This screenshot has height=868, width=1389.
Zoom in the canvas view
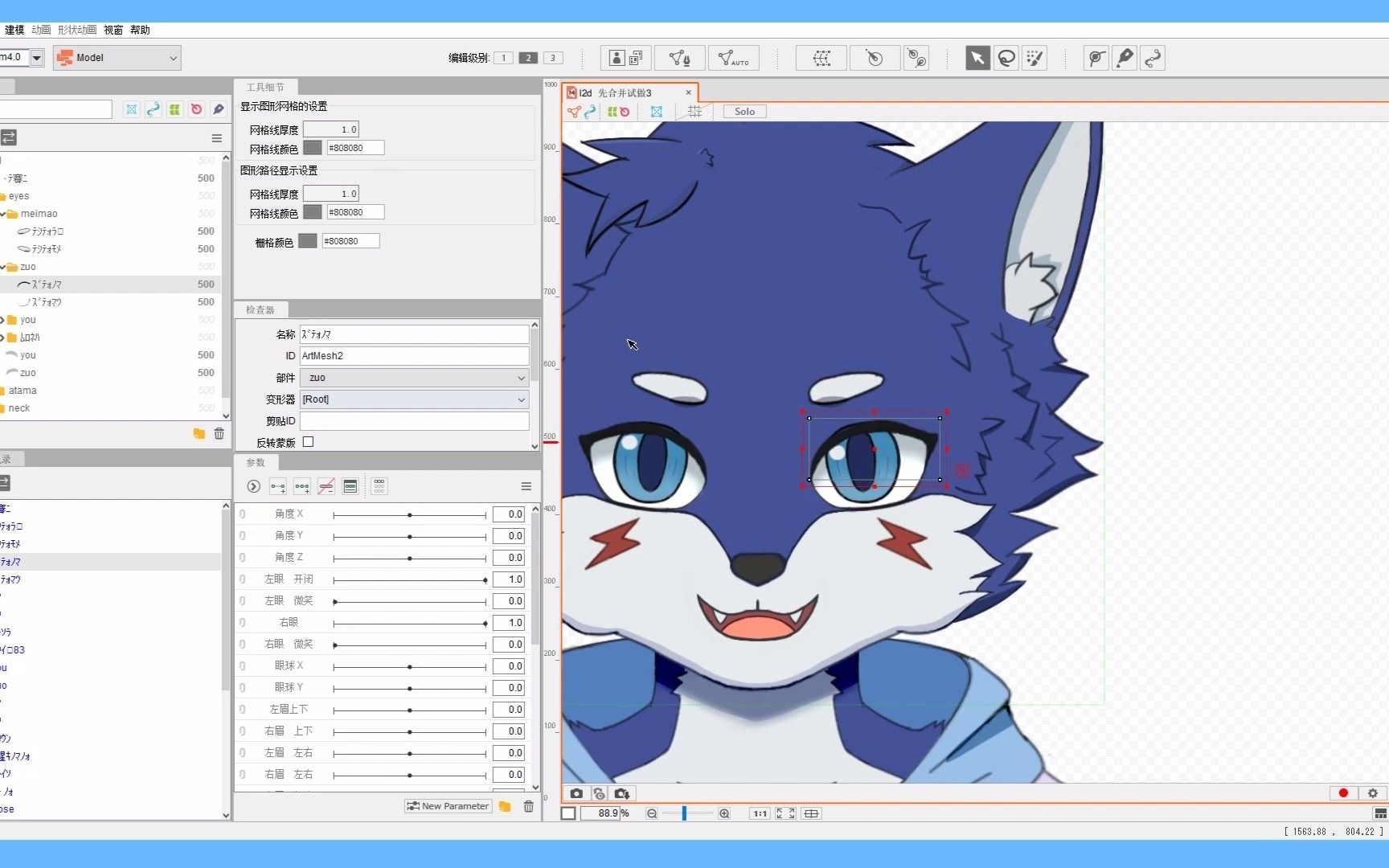pyautogui.click(x=724, y=813)
